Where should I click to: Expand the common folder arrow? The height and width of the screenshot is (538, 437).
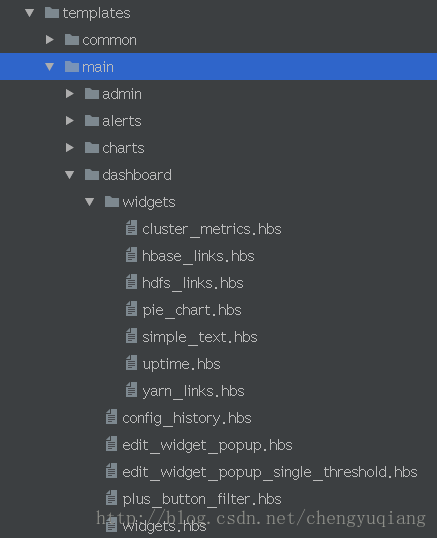pos(50,40)
